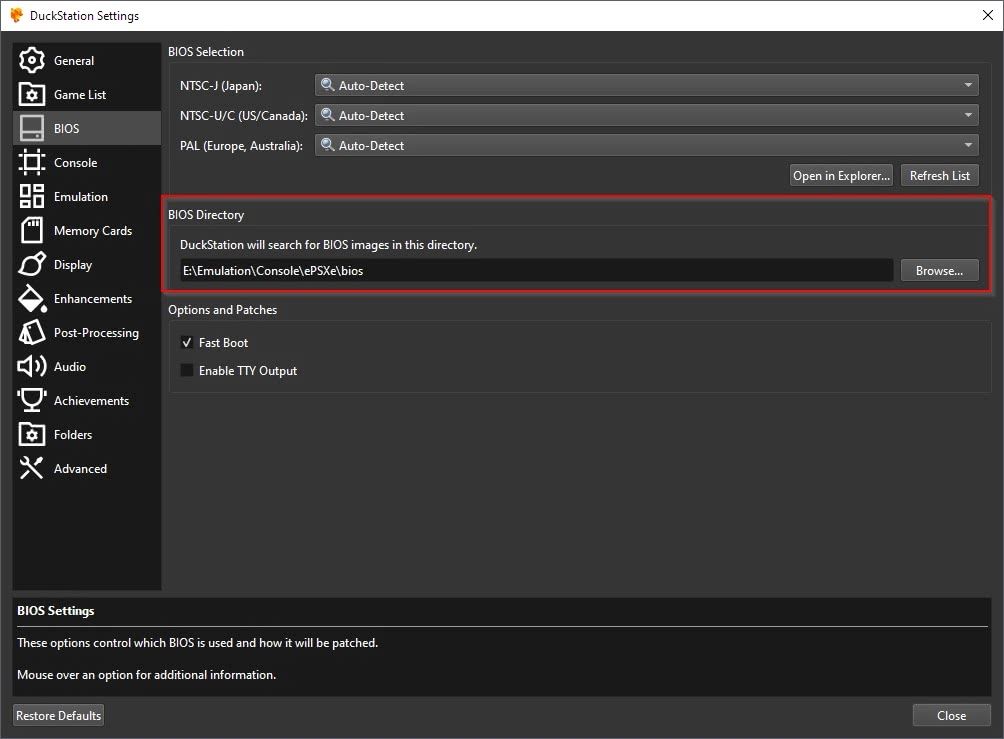Screen dimensions: 1004x739
Task: Click the Achievements trophy icon
Action: point(31,400)
